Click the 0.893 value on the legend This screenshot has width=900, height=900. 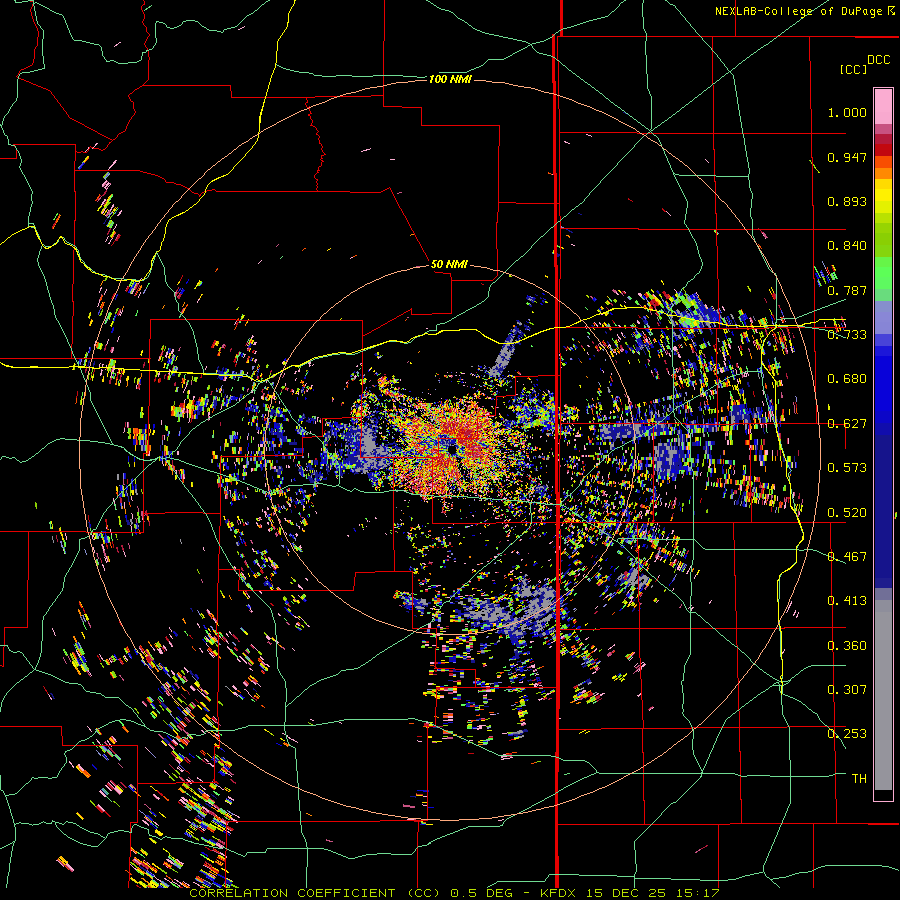click(847, 201)
